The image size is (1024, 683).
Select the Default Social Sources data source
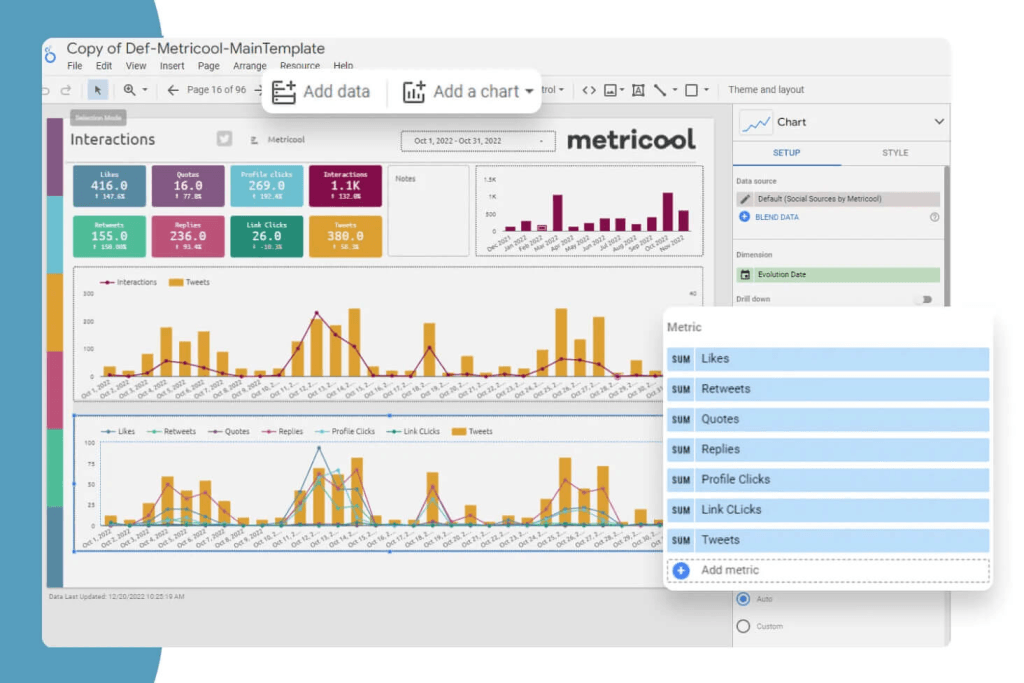click(838, 199)
